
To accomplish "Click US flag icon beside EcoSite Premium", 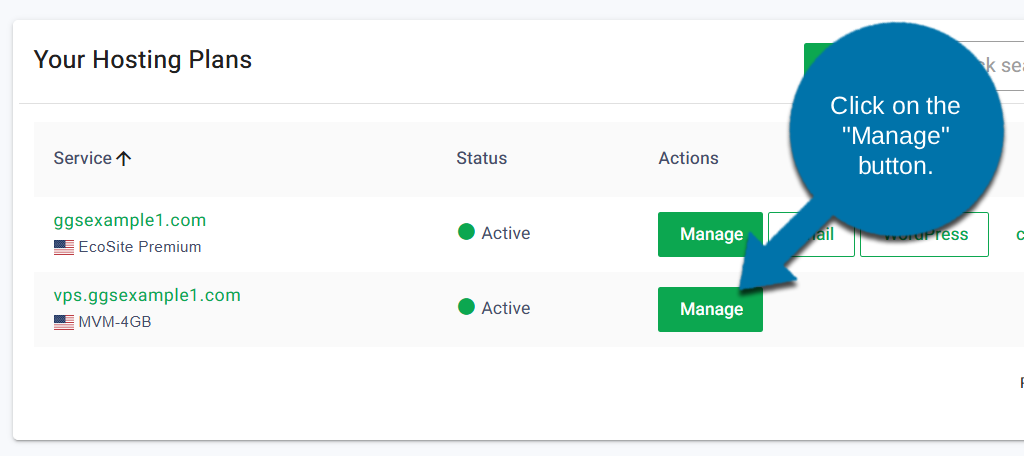I will tap(64, 248).
